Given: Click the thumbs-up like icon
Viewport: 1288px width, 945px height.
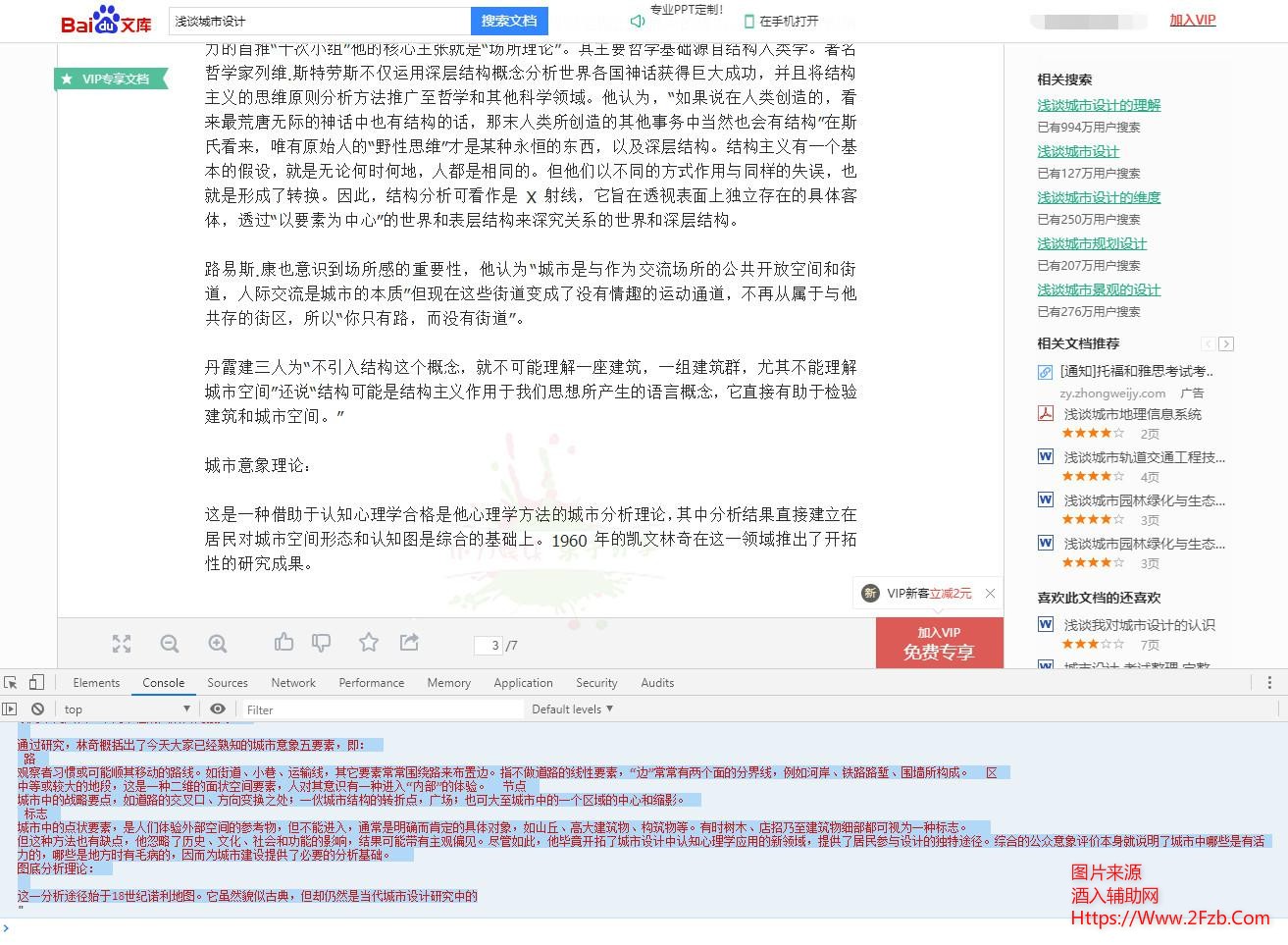Looking at the screenshot, I should tap(284, 642).
